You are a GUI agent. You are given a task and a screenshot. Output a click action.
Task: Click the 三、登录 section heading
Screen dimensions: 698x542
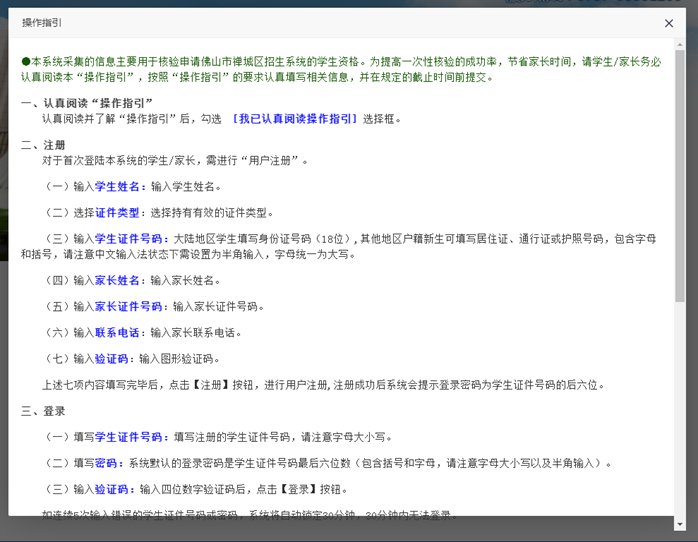click(x=43, y=411)
